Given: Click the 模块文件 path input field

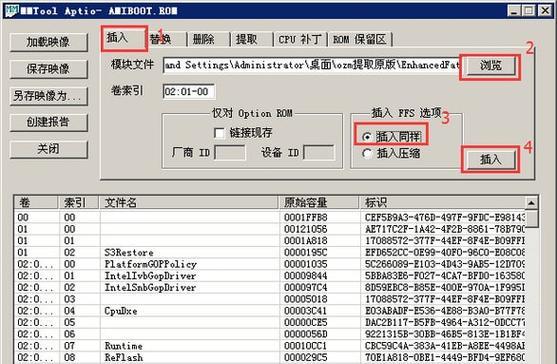Looking at the screenshot, I should (x=312, y=65).
